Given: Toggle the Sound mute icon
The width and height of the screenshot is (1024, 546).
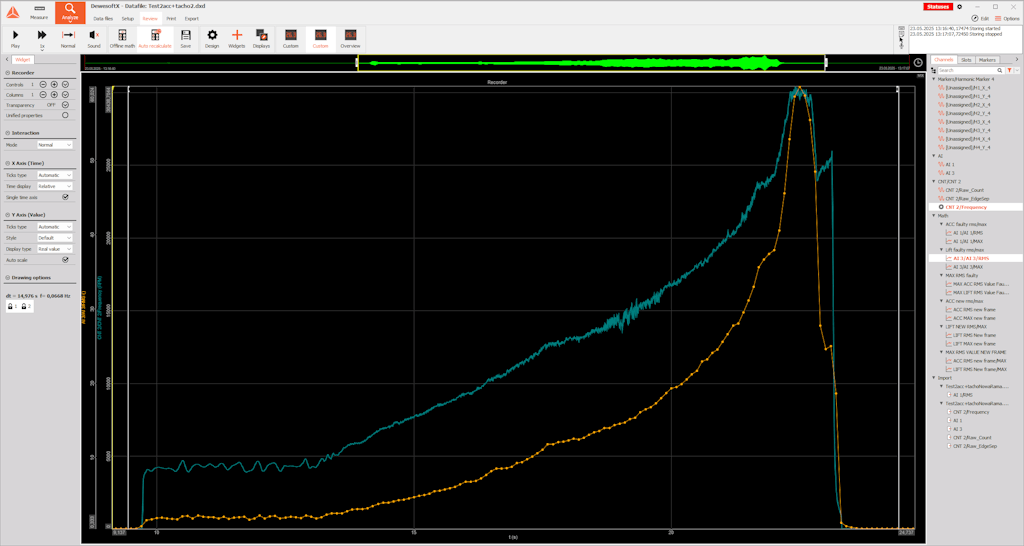Looking at the screenshot, I should point(94,38).
